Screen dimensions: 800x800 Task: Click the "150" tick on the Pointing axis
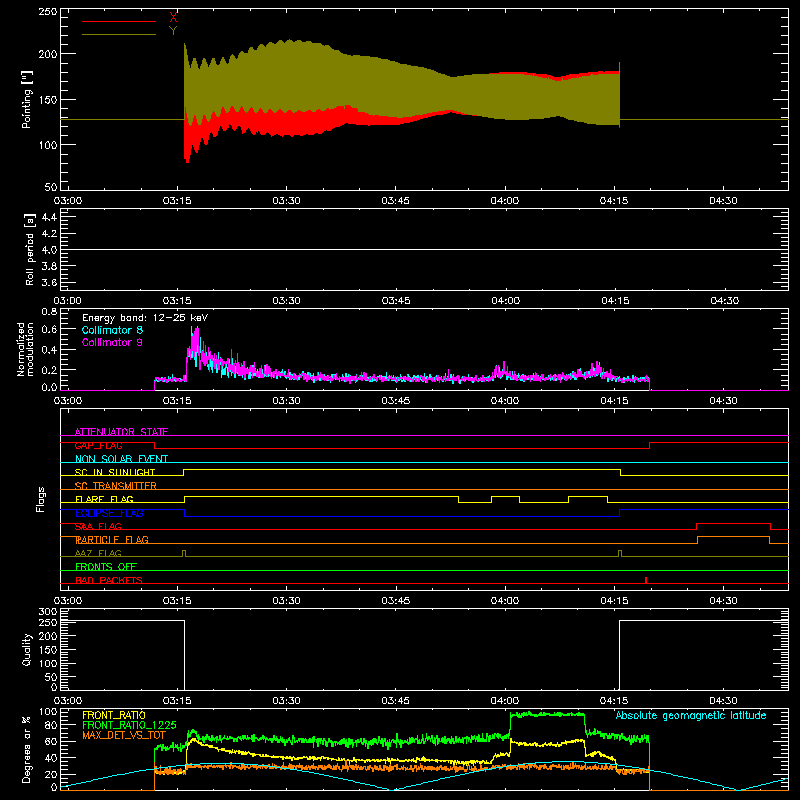pyautogui.click(x=48, y=100)
